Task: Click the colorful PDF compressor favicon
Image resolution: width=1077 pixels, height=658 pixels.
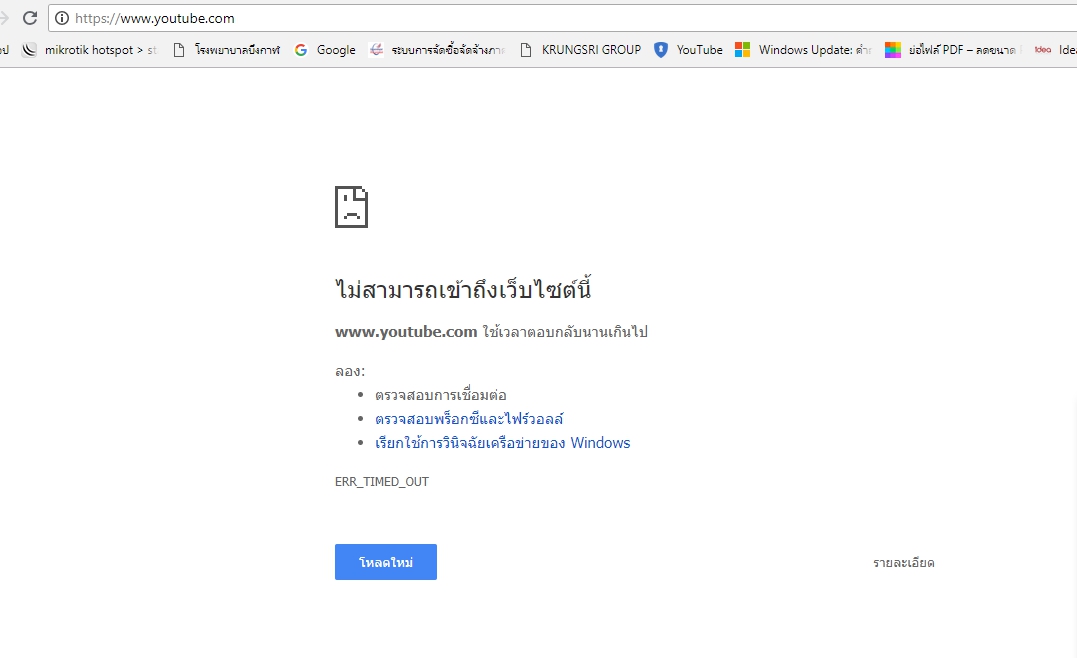Action: [892, 49]
